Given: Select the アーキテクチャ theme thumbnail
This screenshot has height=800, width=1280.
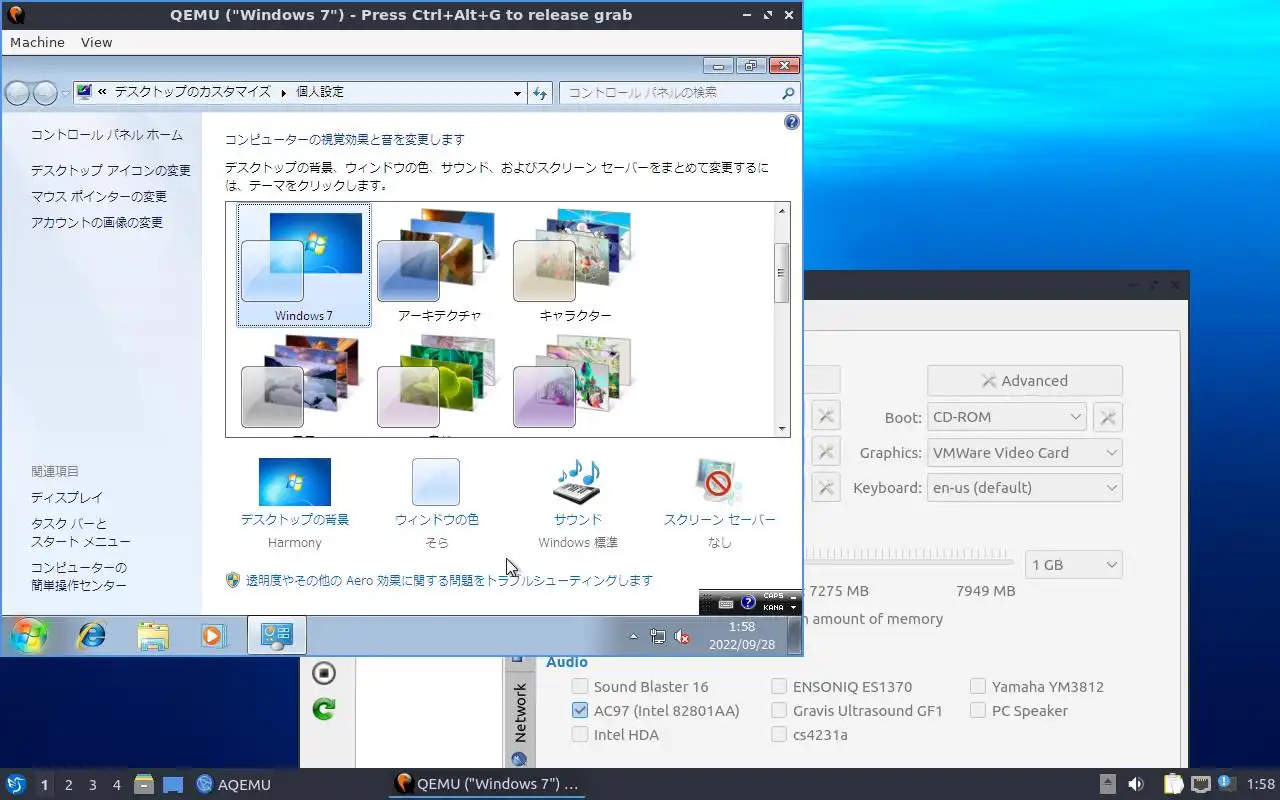Looking at the screenshot, I should pos(439,264).
